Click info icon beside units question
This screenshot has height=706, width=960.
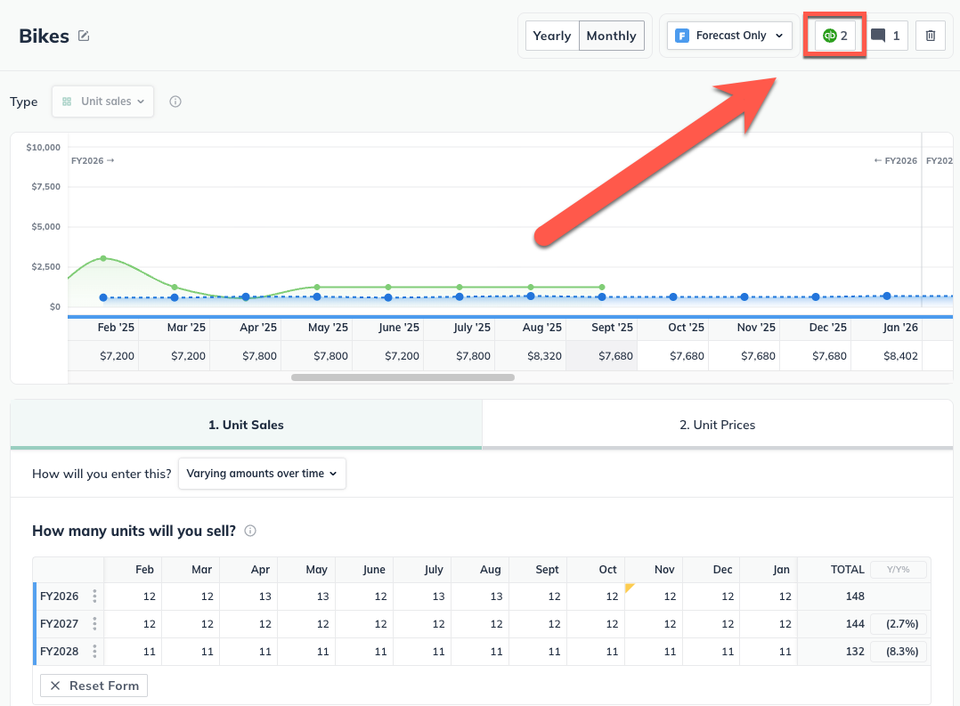[250, 531]
